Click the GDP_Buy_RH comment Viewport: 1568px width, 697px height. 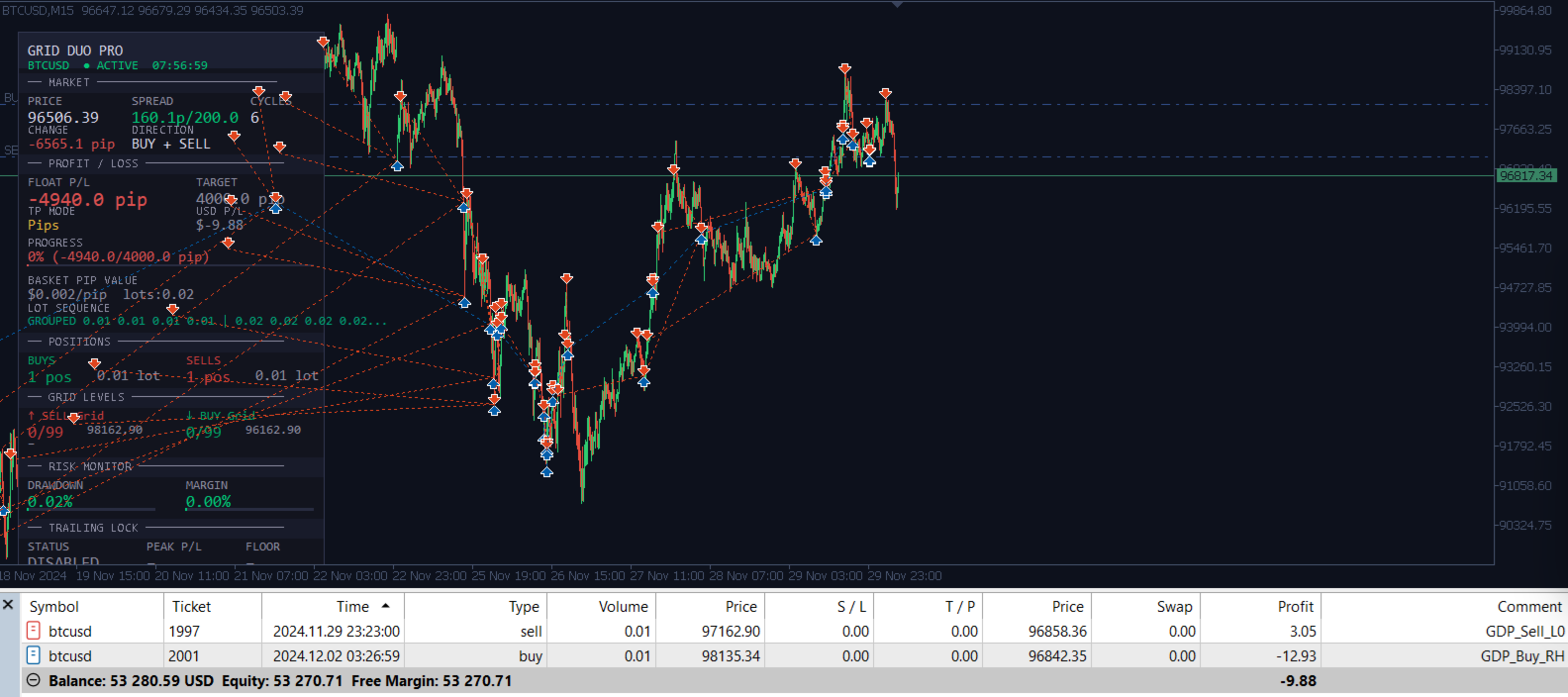(1522, 655)
